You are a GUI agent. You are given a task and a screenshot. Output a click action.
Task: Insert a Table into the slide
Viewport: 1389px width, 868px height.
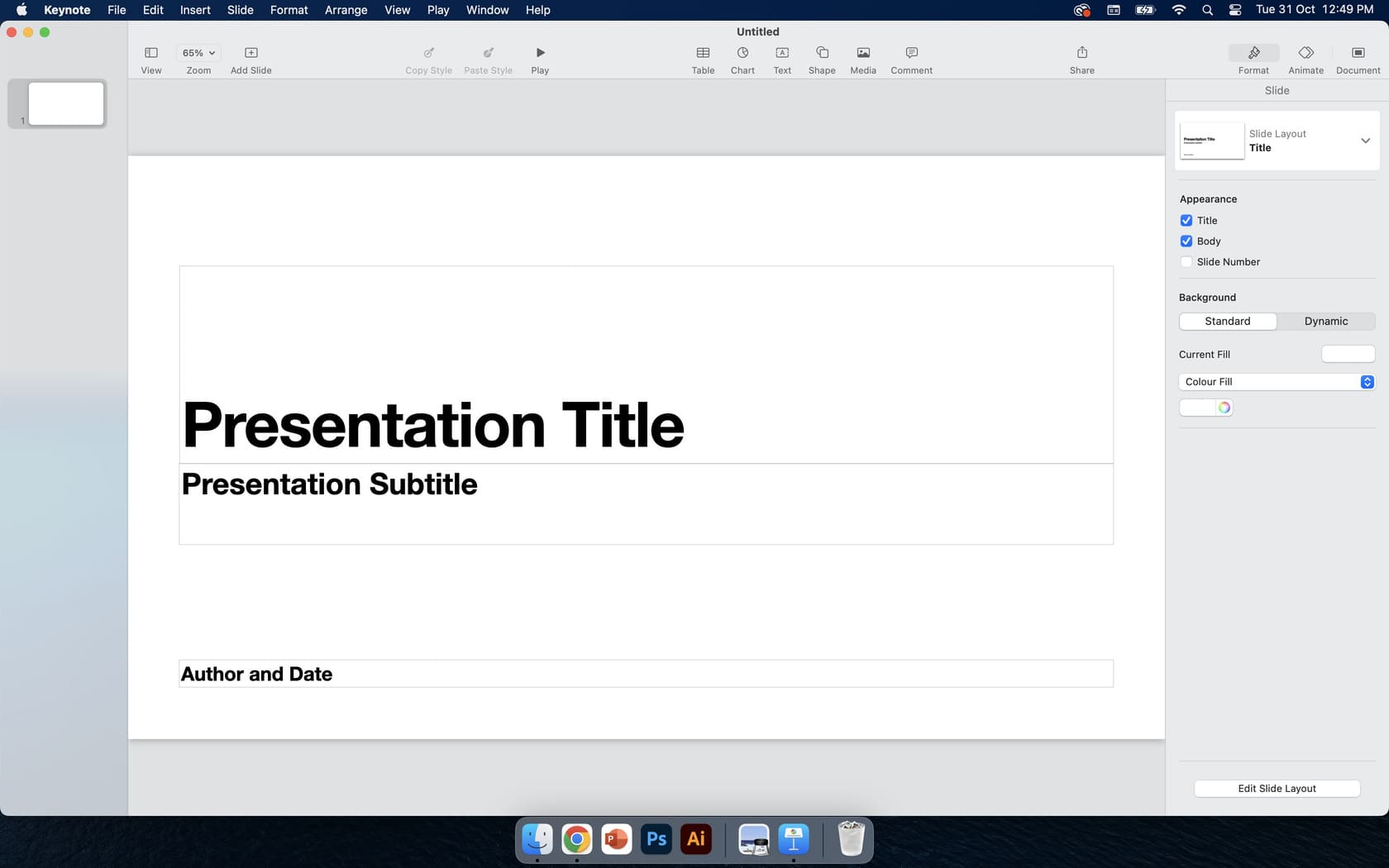702,58
